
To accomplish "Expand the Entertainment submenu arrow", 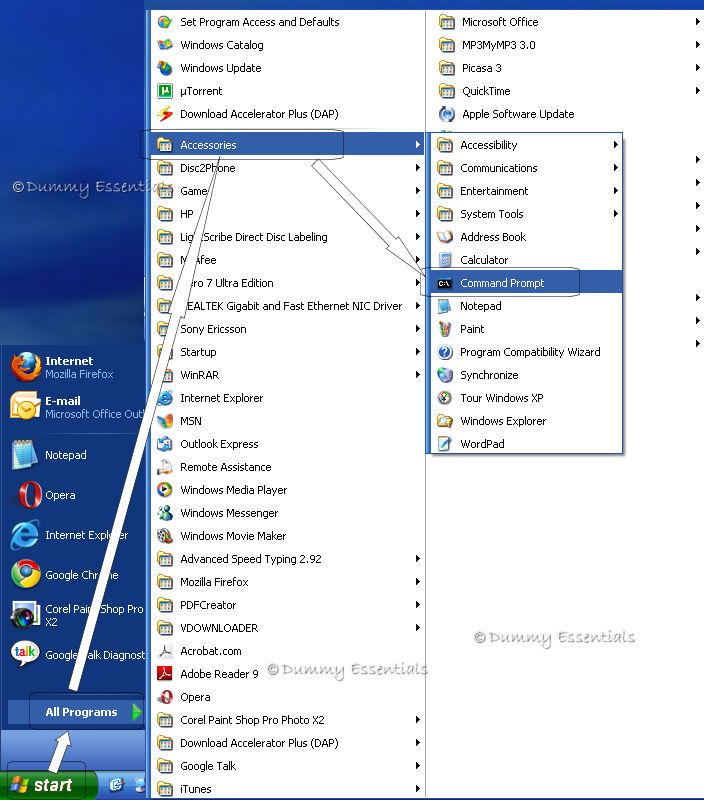I will coord(615,191).
